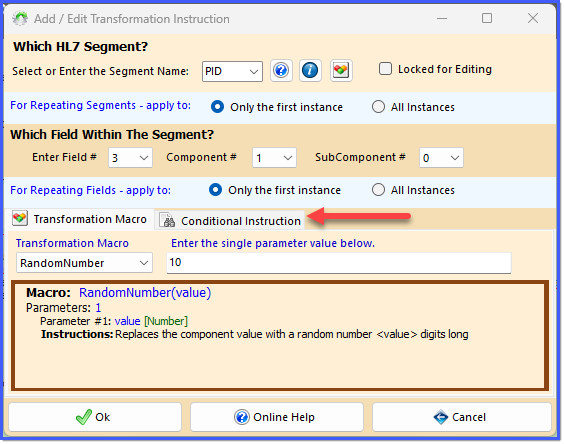The image size is (564, 444).
Task: Click 'For Repeating Segments - apply to:' label
Action: click(x=100, y=105)
